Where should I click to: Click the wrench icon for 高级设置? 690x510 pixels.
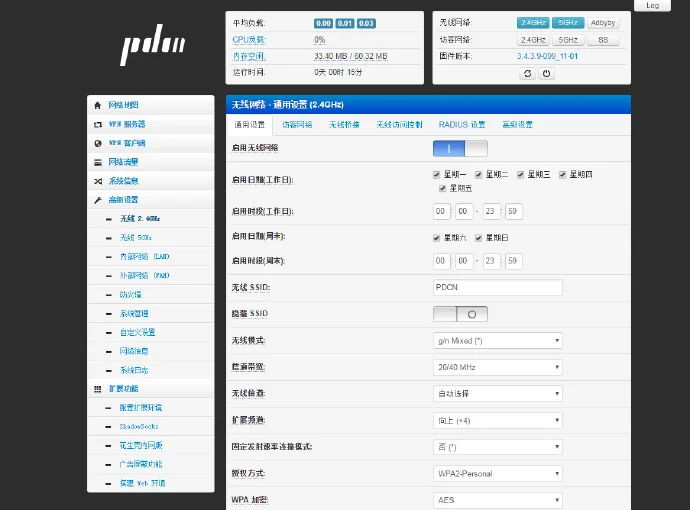pos(98,200)
